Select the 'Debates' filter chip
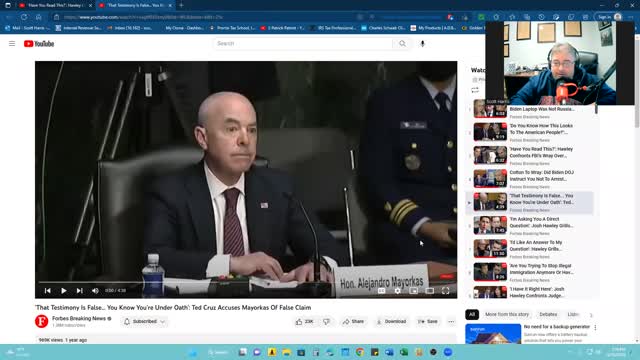640x360 pixels. click(548, 314)
